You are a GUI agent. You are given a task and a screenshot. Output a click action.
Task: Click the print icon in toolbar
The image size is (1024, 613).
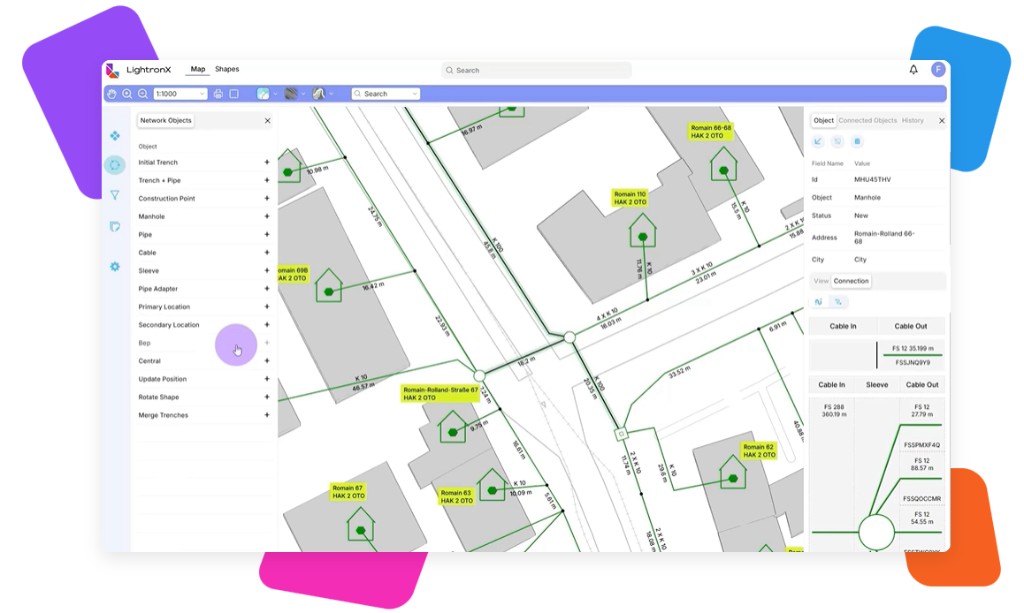(x=218, y=94)
